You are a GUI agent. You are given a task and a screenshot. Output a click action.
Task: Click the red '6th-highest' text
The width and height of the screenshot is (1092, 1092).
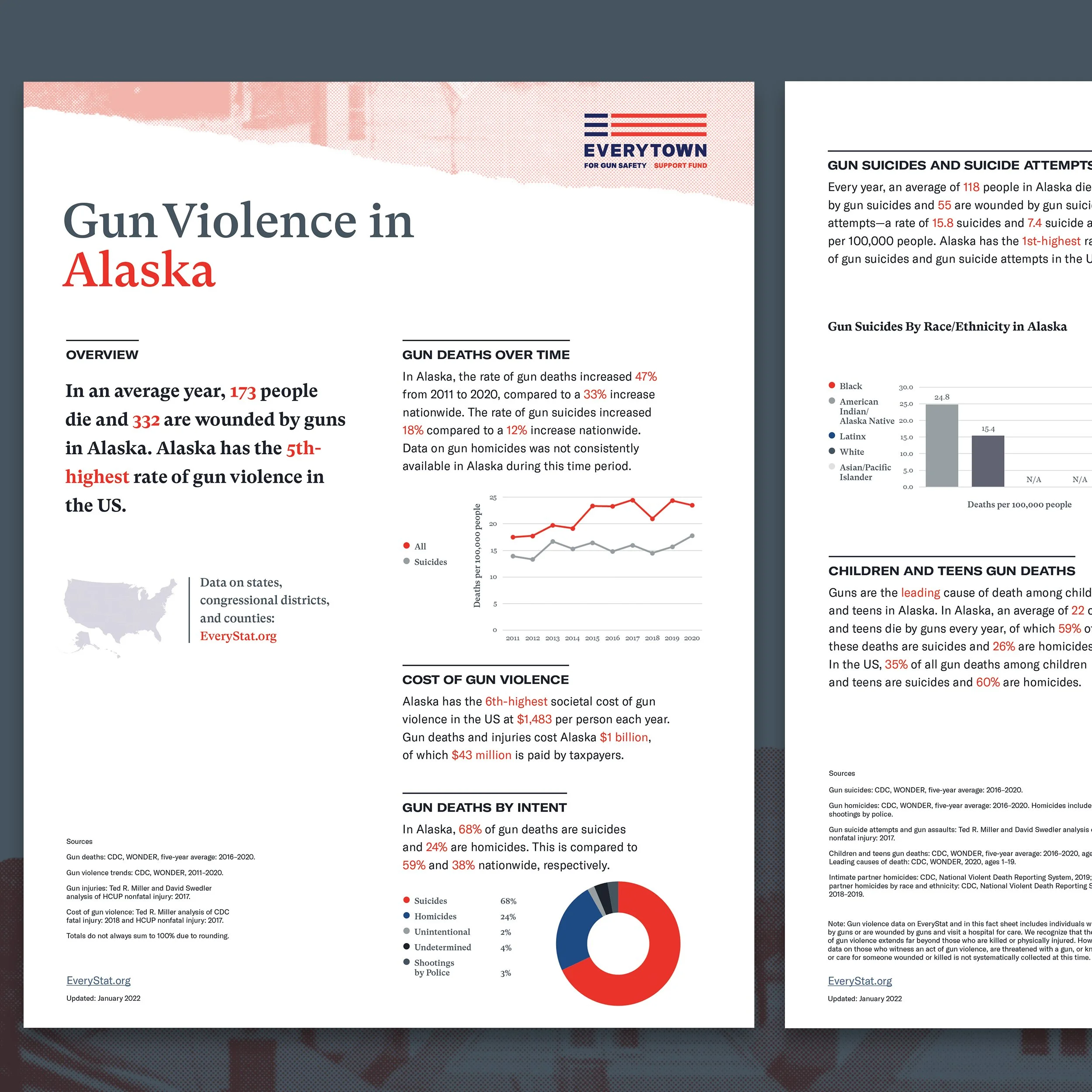coord(516,702)
